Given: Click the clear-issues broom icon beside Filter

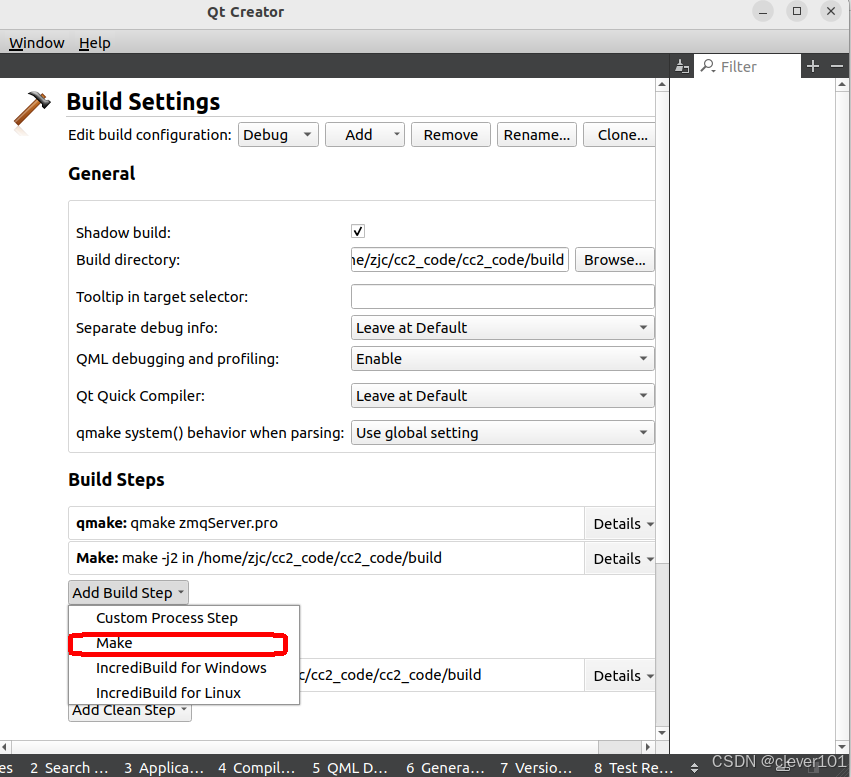Looking at the screenshot, I should 682,66.
